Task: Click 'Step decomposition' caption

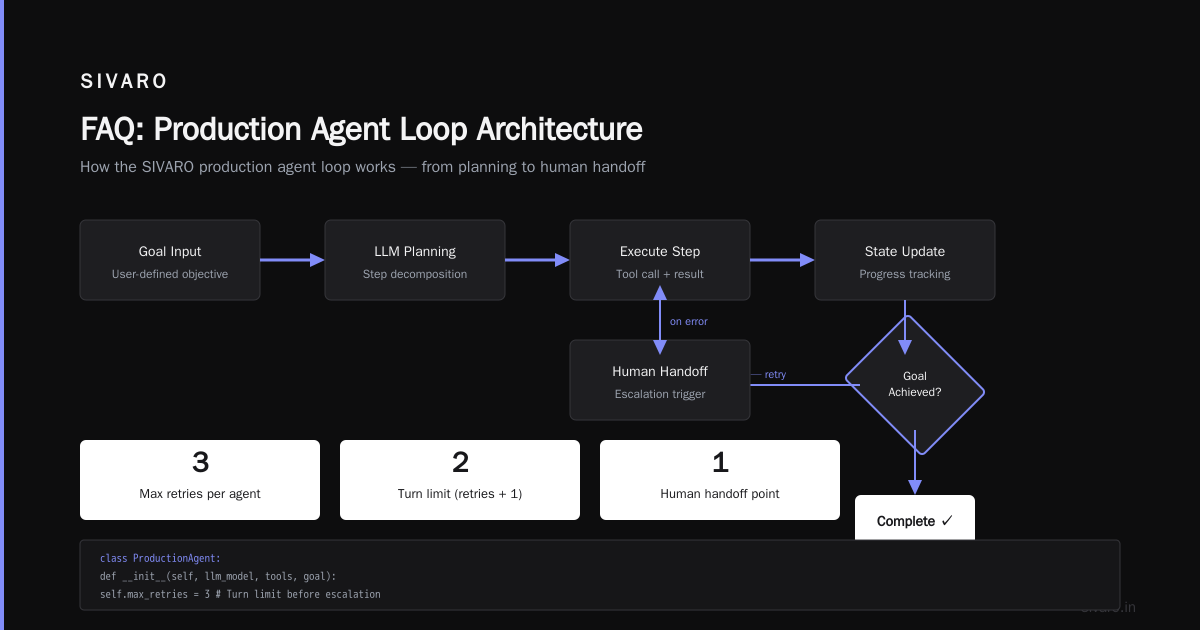Action: (x=415, y=274)
